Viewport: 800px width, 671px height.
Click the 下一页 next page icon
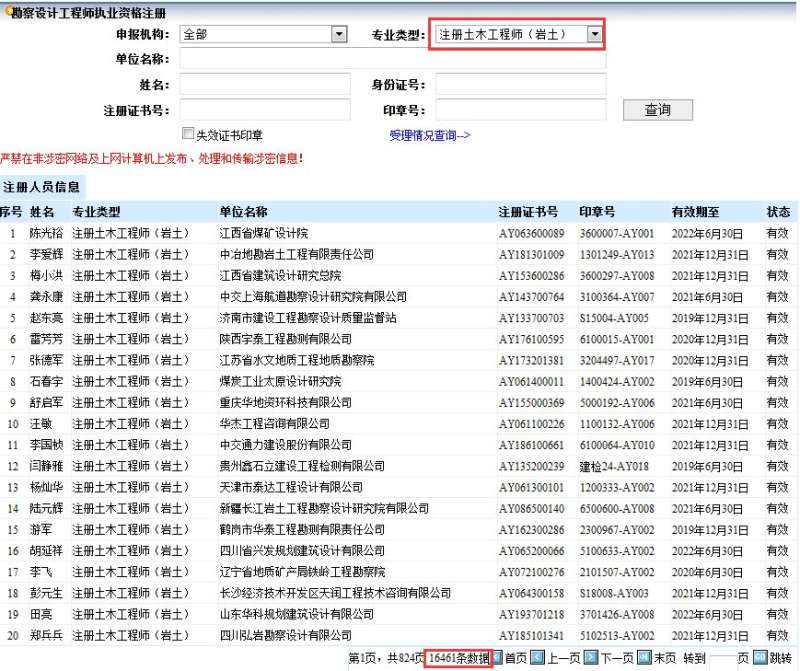589,656
